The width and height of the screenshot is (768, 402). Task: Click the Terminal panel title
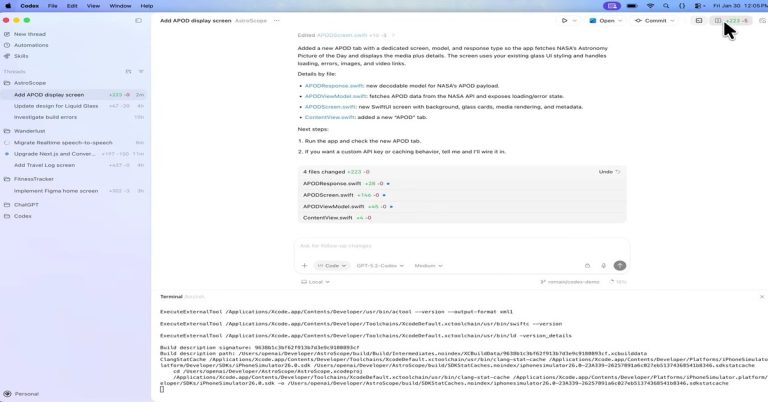(171, 297)
